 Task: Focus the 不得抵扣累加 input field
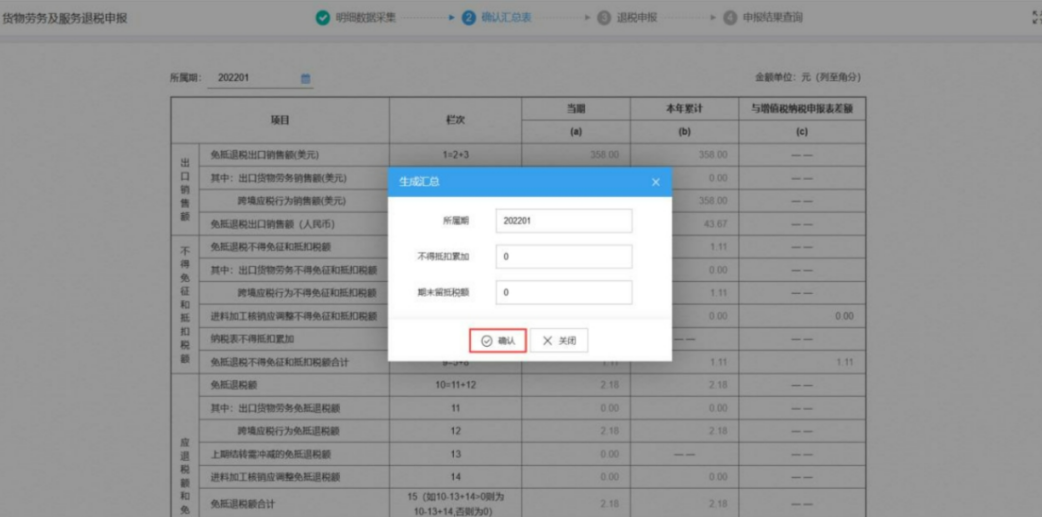tap(564, 257)
